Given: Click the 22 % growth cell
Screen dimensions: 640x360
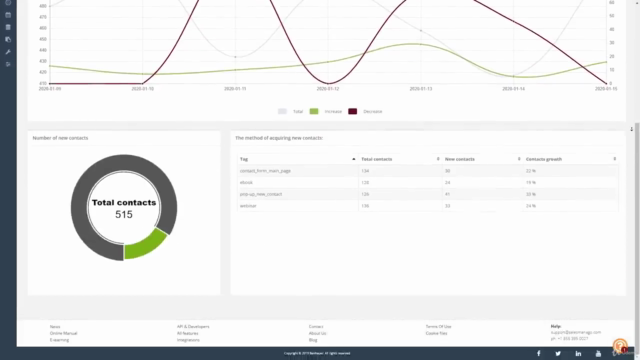Looking at the screenshot, I should coord(531,171).
